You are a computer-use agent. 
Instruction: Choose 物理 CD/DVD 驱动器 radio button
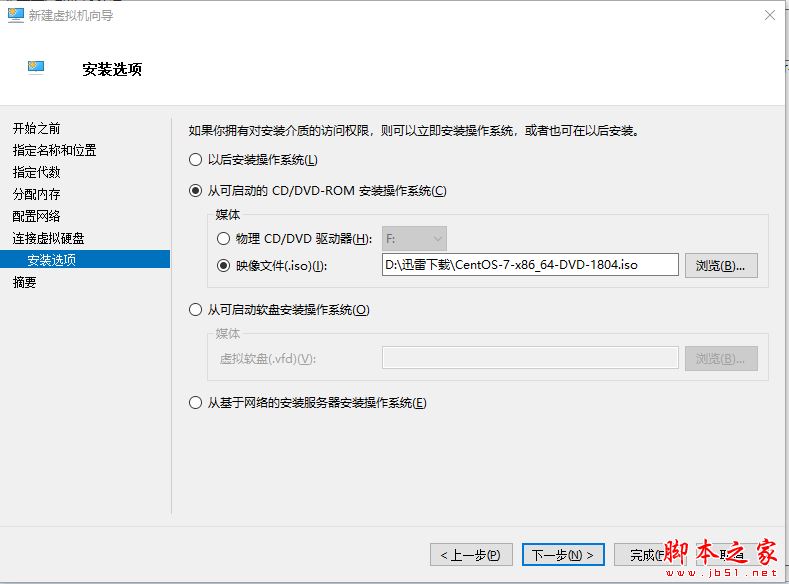click(x=223, y=239)
